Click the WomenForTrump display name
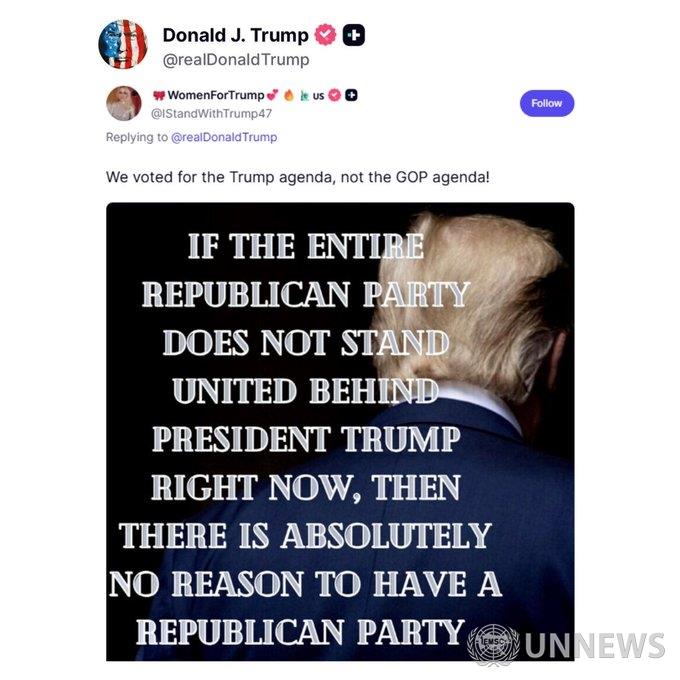This screenshot has height=680, width=680. (216, 95)
